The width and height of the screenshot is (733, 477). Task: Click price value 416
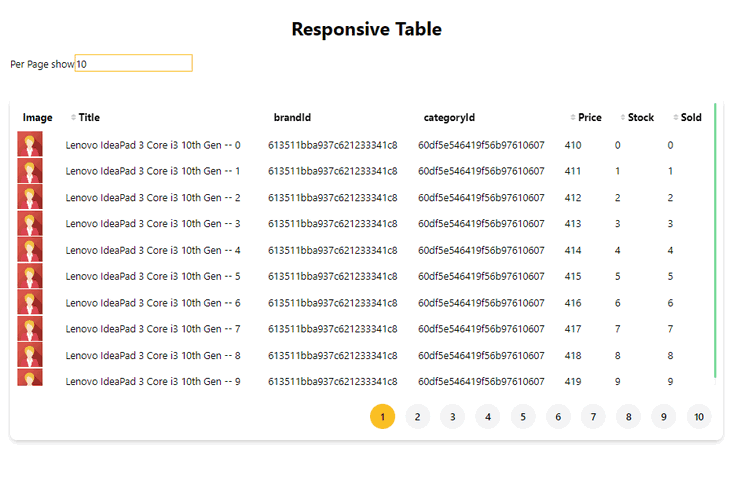(x=573, y=303)
